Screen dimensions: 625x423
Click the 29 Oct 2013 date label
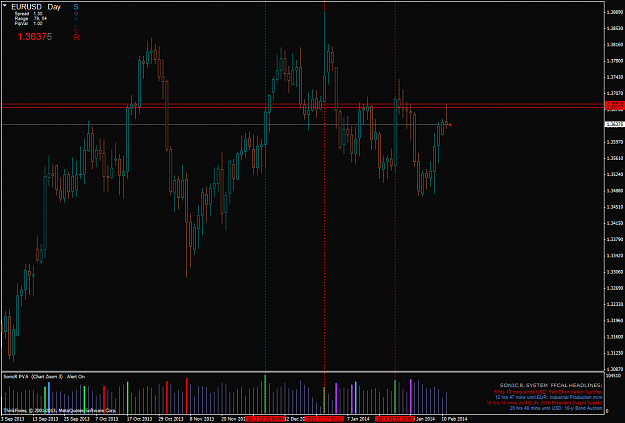coord(171,419)
